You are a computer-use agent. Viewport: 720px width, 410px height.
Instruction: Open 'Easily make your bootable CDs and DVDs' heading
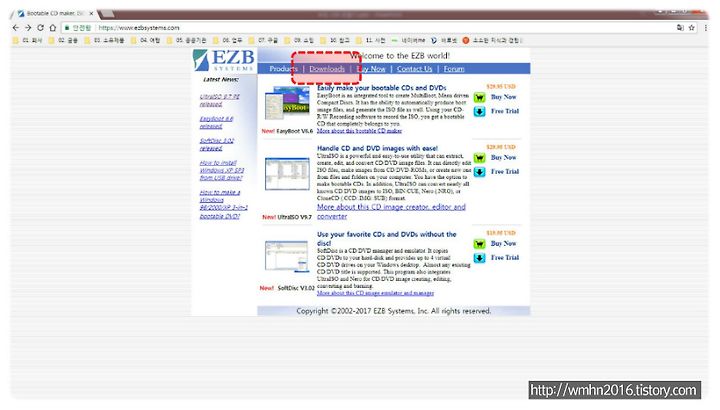(x=382, y=88)
